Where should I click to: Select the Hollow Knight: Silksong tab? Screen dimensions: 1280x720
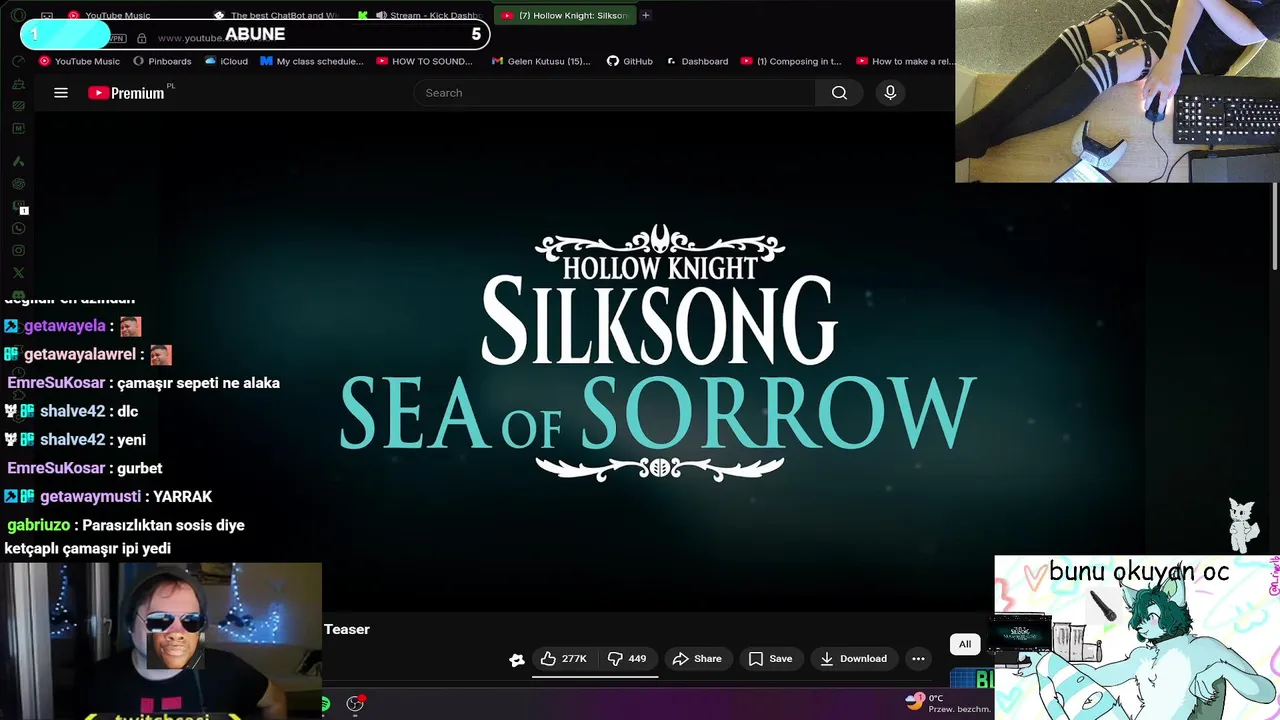[x=565, y=15]
